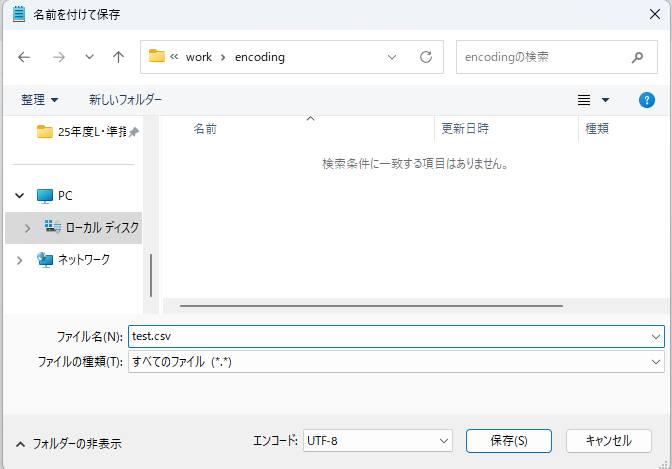Collapse the PC tree node
This screenshot has width=672, height=469.
click(x=20, y=196)
